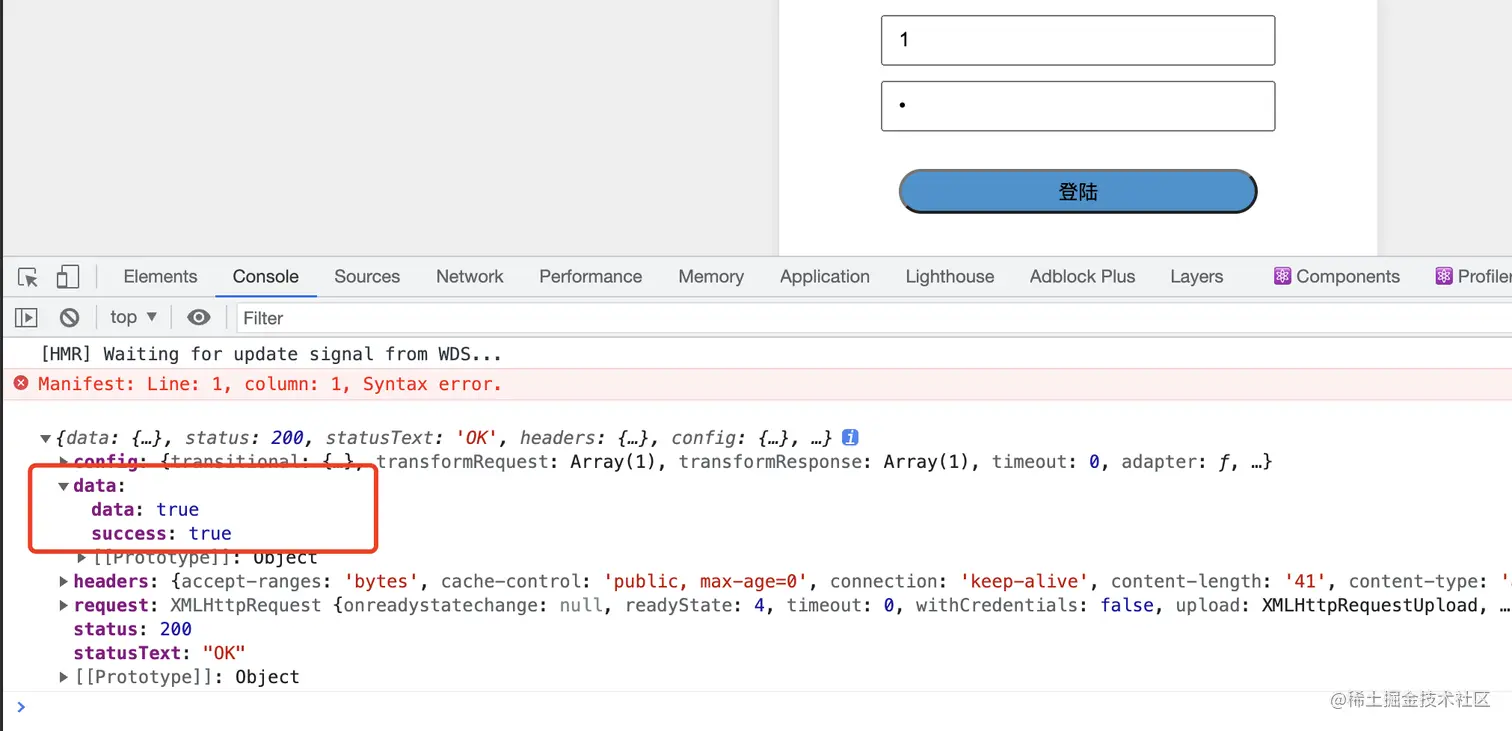
Task: Click the connection 'keep-alive' value
Action: click(x=1026, y=581)
